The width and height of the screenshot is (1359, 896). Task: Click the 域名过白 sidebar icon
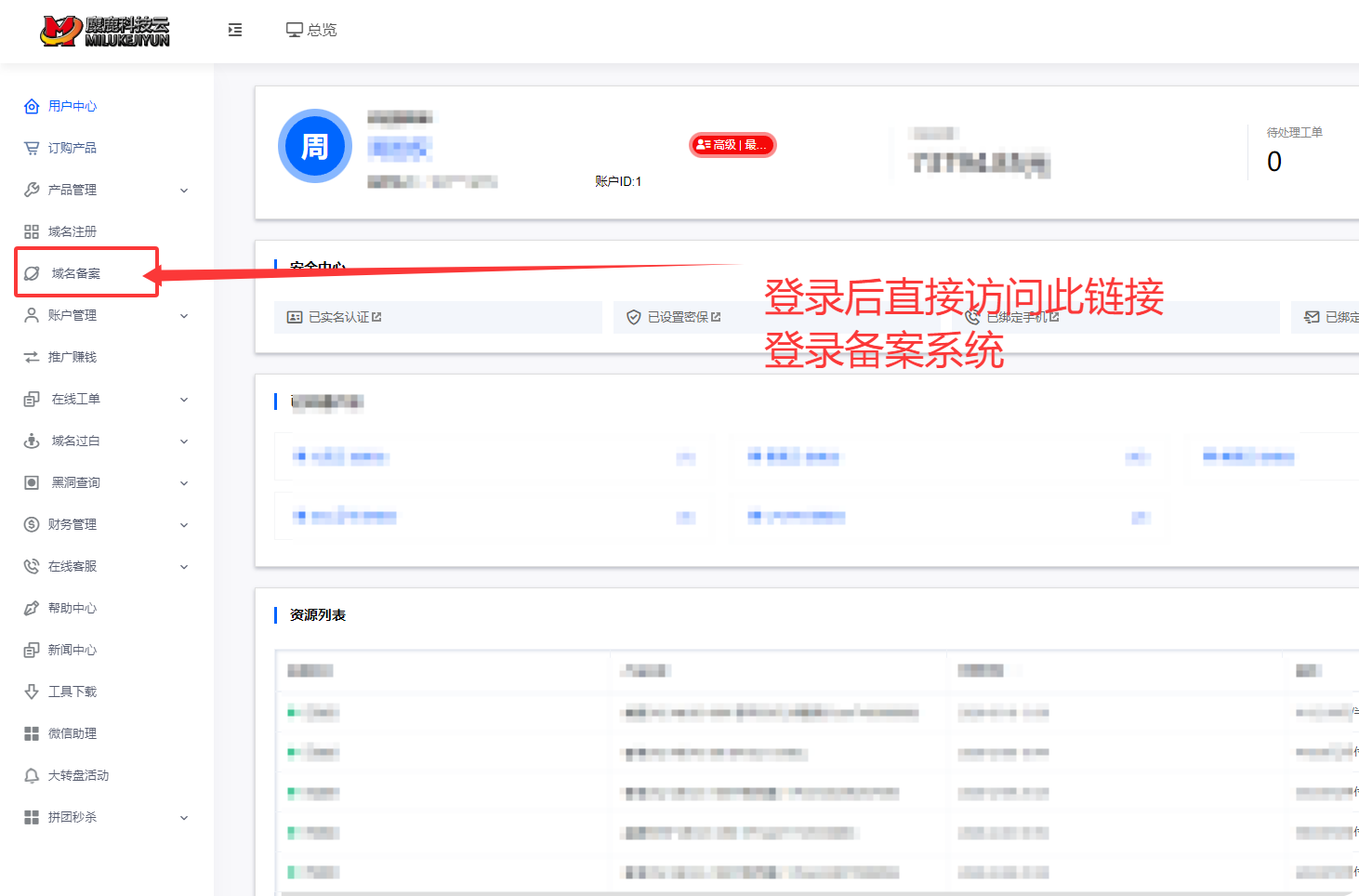pyautogui.click(x=32, y=441)
